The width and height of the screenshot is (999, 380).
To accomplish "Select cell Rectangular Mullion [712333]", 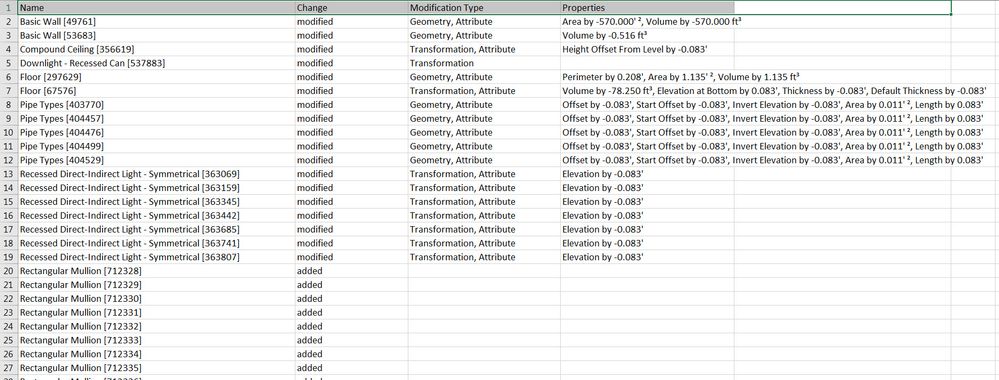I will (156, 340).
